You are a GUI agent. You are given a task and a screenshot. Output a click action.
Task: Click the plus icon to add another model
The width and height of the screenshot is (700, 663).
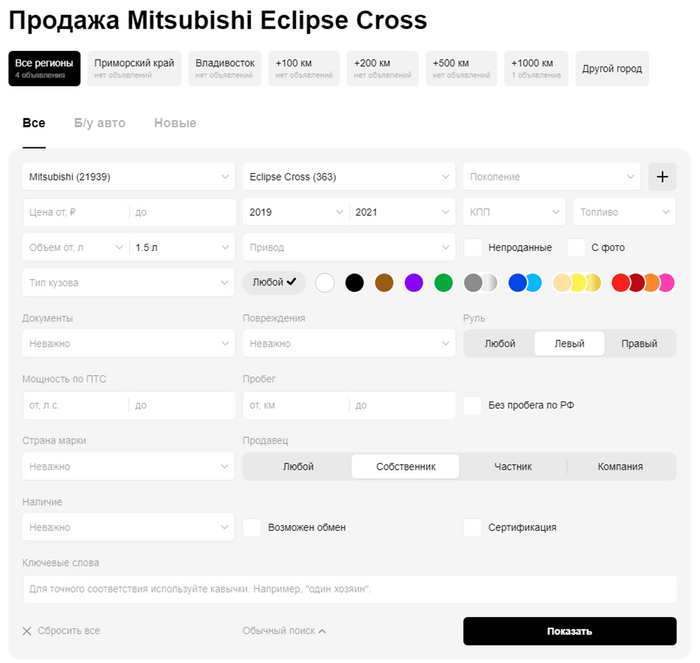pyautogui.click(x=662, y=177)
